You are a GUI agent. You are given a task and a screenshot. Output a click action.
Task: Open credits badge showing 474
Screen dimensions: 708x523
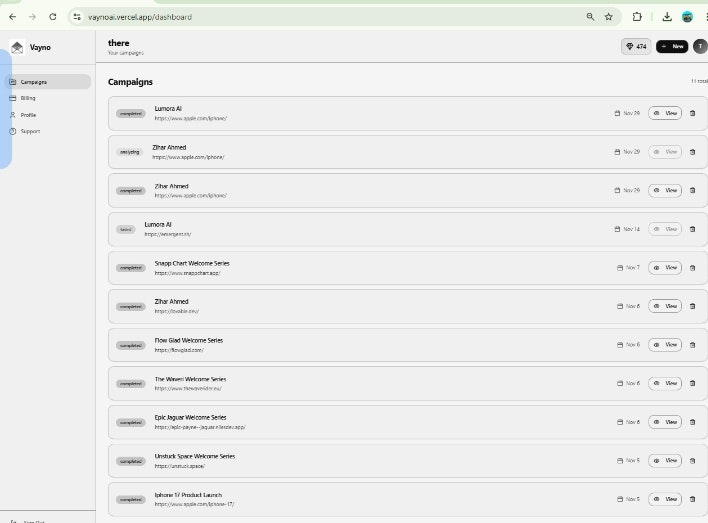636,46
